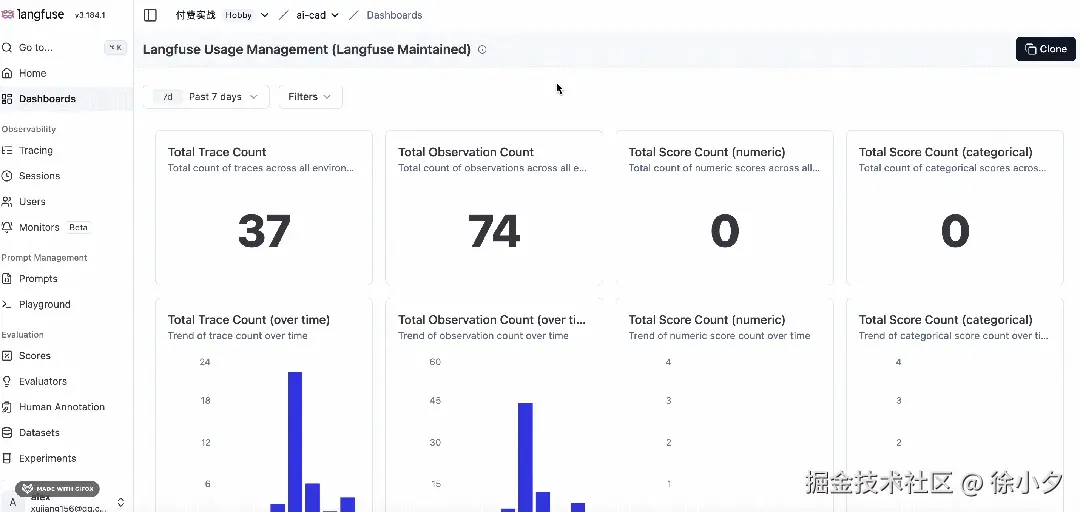Open the Filters dropdown

[x=310, y=97]
